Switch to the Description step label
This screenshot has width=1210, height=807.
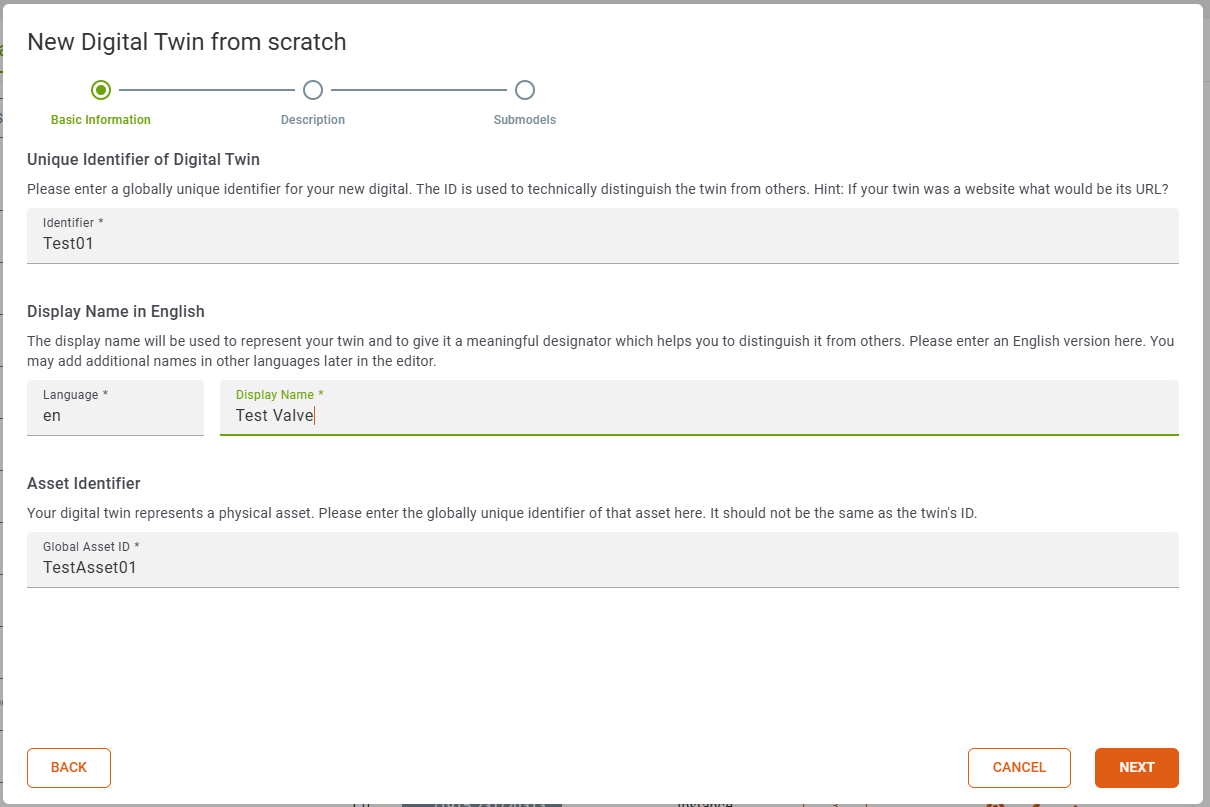(313, 120)
